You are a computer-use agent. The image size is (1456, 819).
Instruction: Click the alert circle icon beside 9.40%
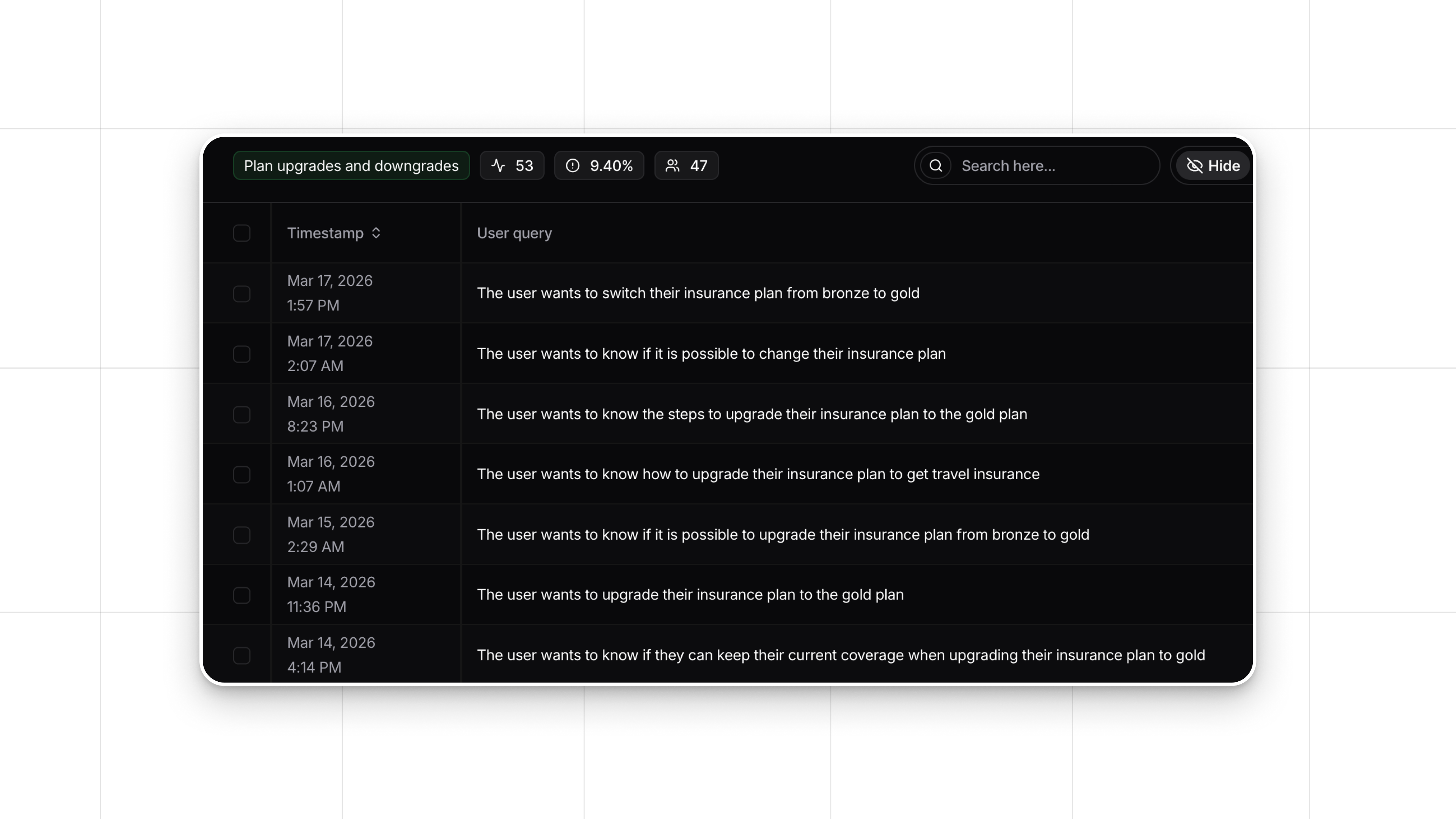pos(573,166)
